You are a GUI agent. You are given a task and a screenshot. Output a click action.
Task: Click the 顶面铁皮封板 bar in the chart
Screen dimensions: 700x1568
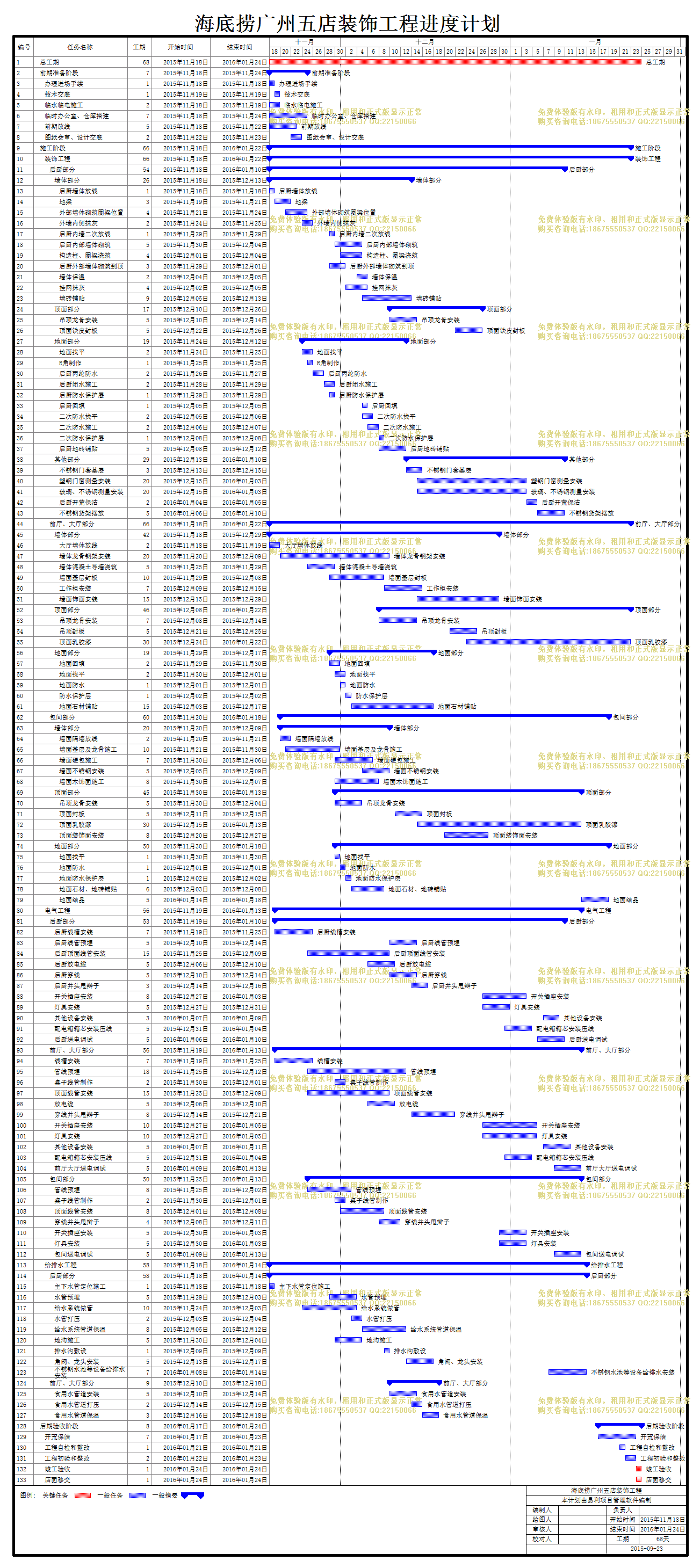468,331
